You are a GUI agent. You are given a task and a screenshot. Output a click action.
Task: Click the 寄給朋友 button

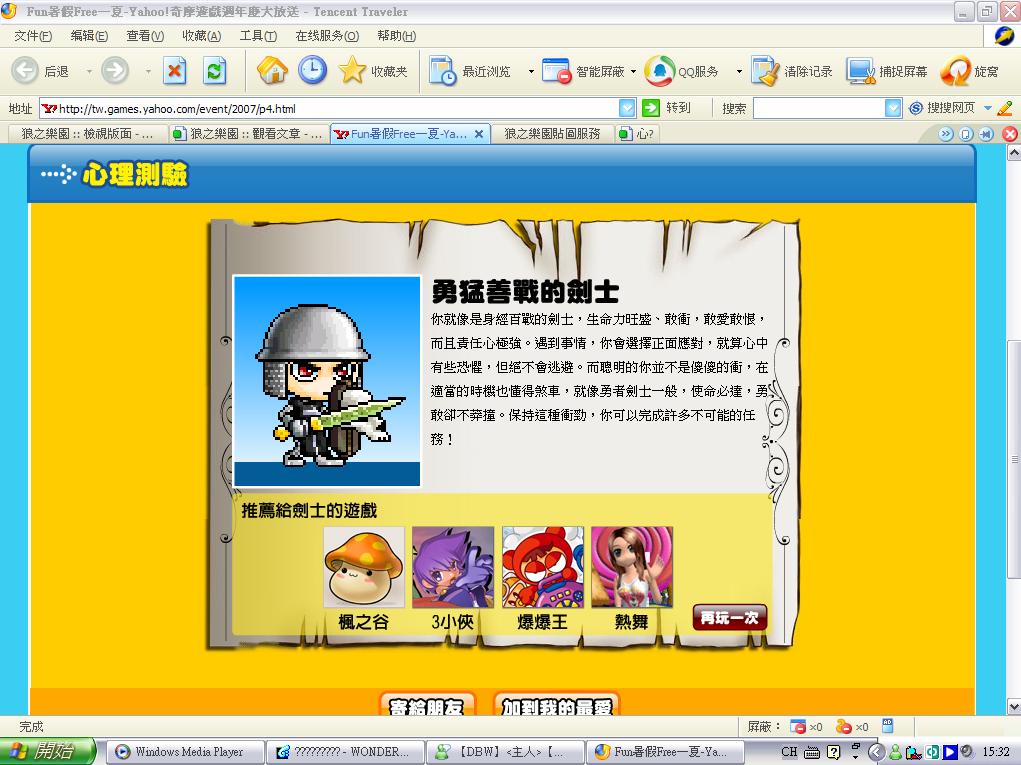pos(427,705)
